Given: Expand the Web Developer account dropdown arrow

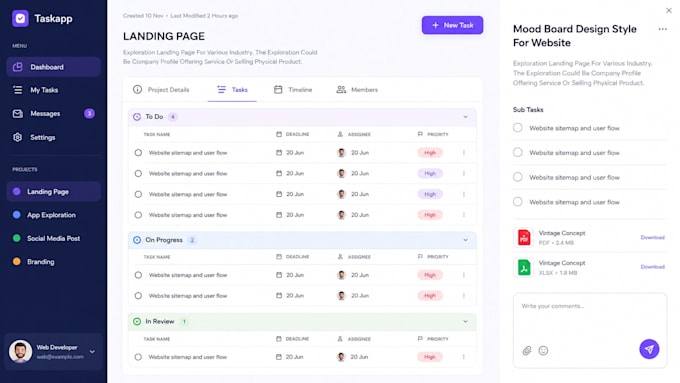Looking at the screenshot, I should tap(92, 352).
